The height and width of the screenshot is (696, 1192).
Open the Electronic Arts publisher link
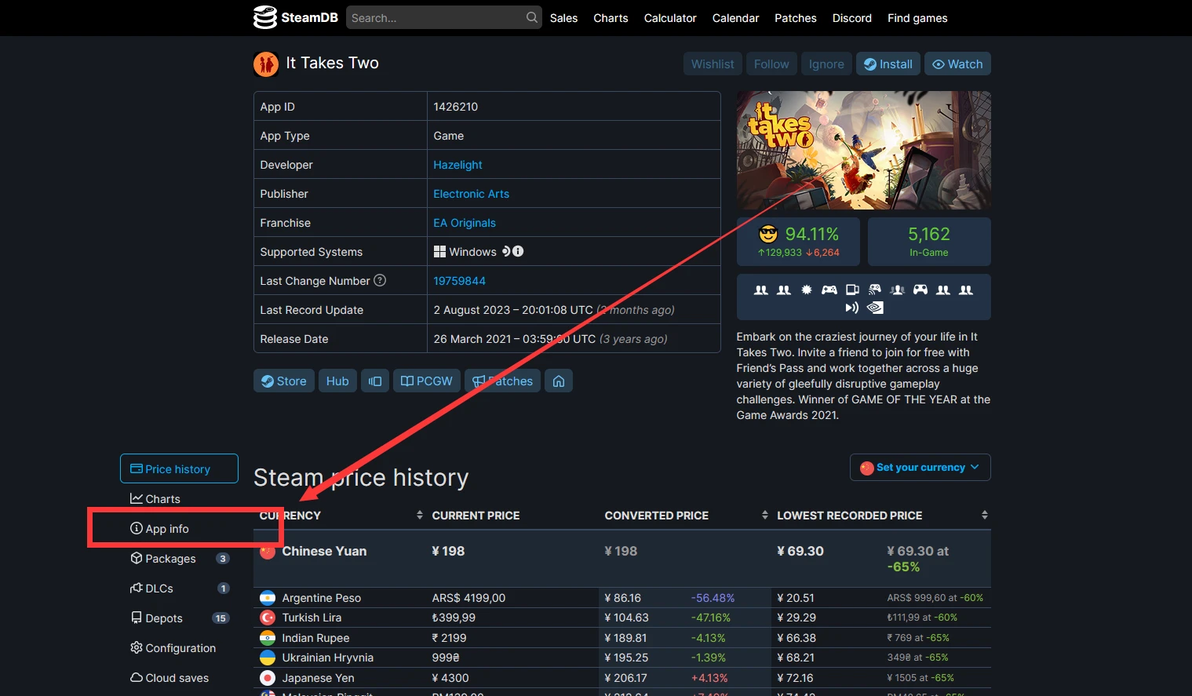pos(471,194)
